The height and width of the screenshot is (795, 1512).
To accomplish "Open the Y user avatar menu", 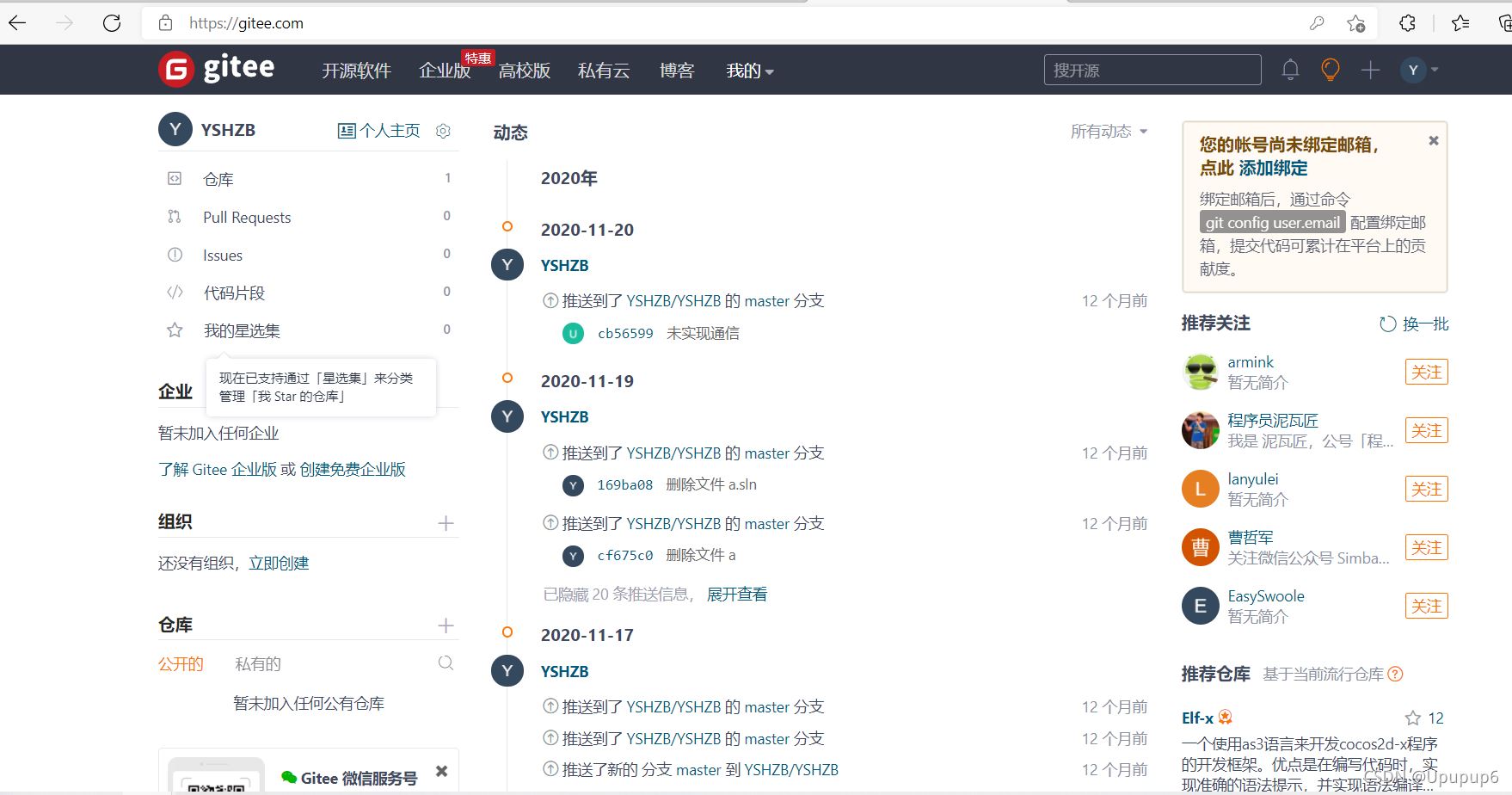I will pyautogui.click(x=1420, y=70).
